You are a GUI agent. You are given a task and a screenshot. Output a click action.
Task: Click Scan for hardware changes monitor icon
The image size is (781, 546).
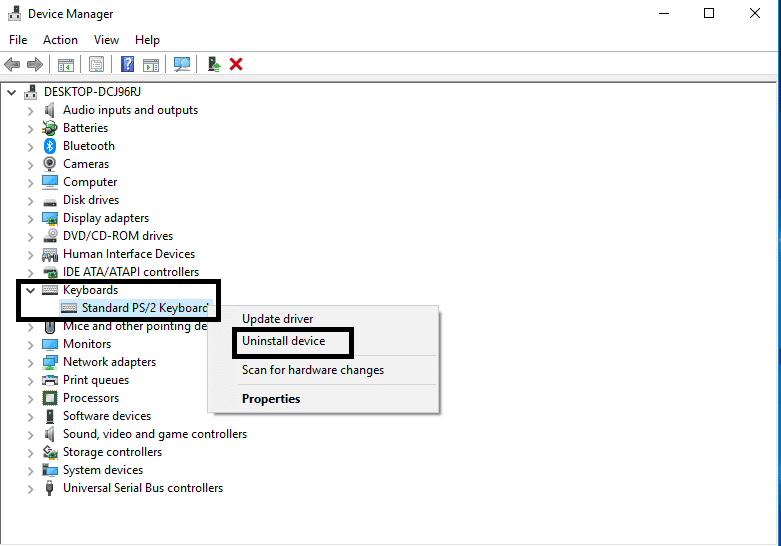coord(182,64)
